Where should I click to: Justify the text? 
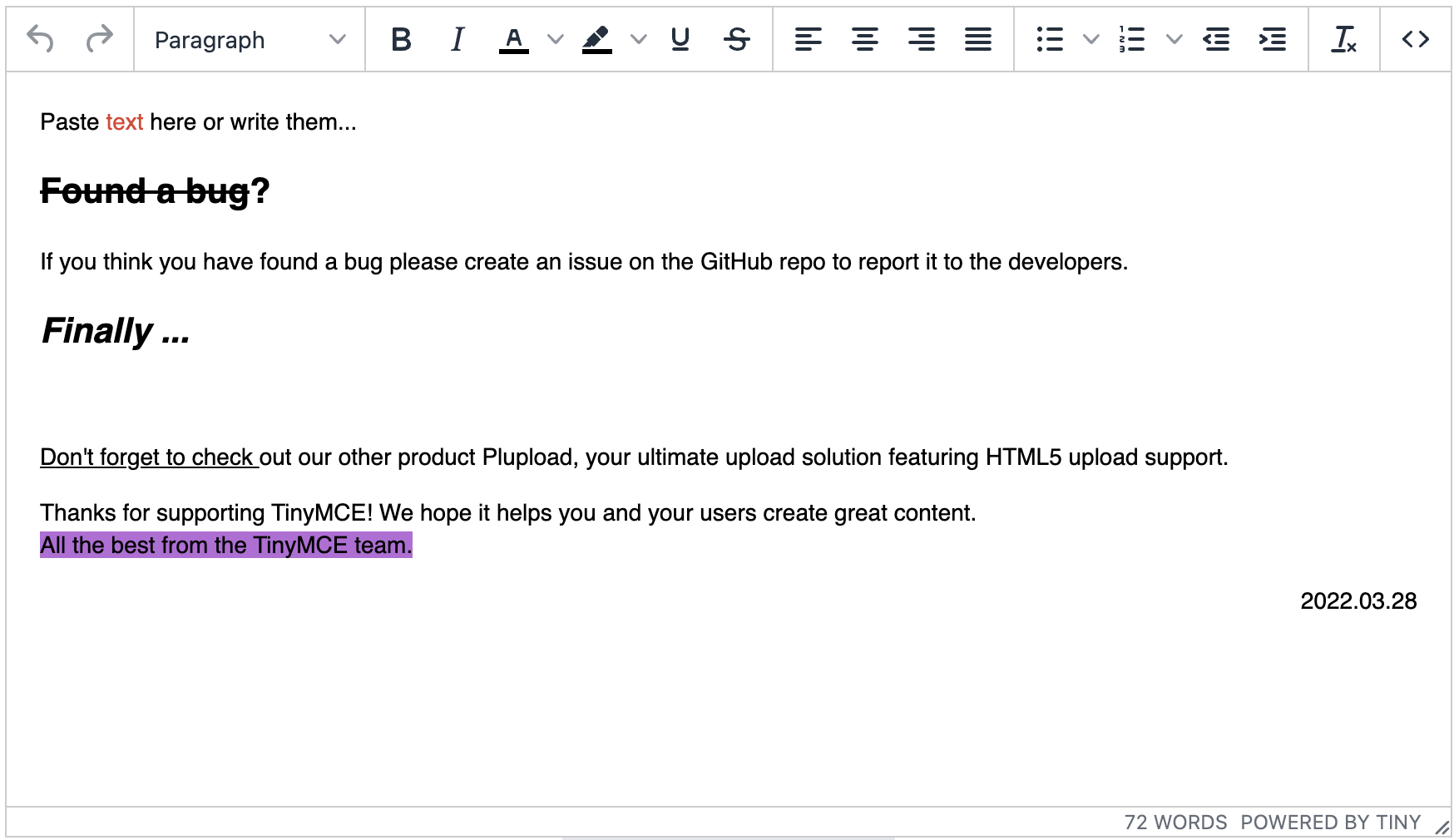pyautogui.click(x=978, y=39)
